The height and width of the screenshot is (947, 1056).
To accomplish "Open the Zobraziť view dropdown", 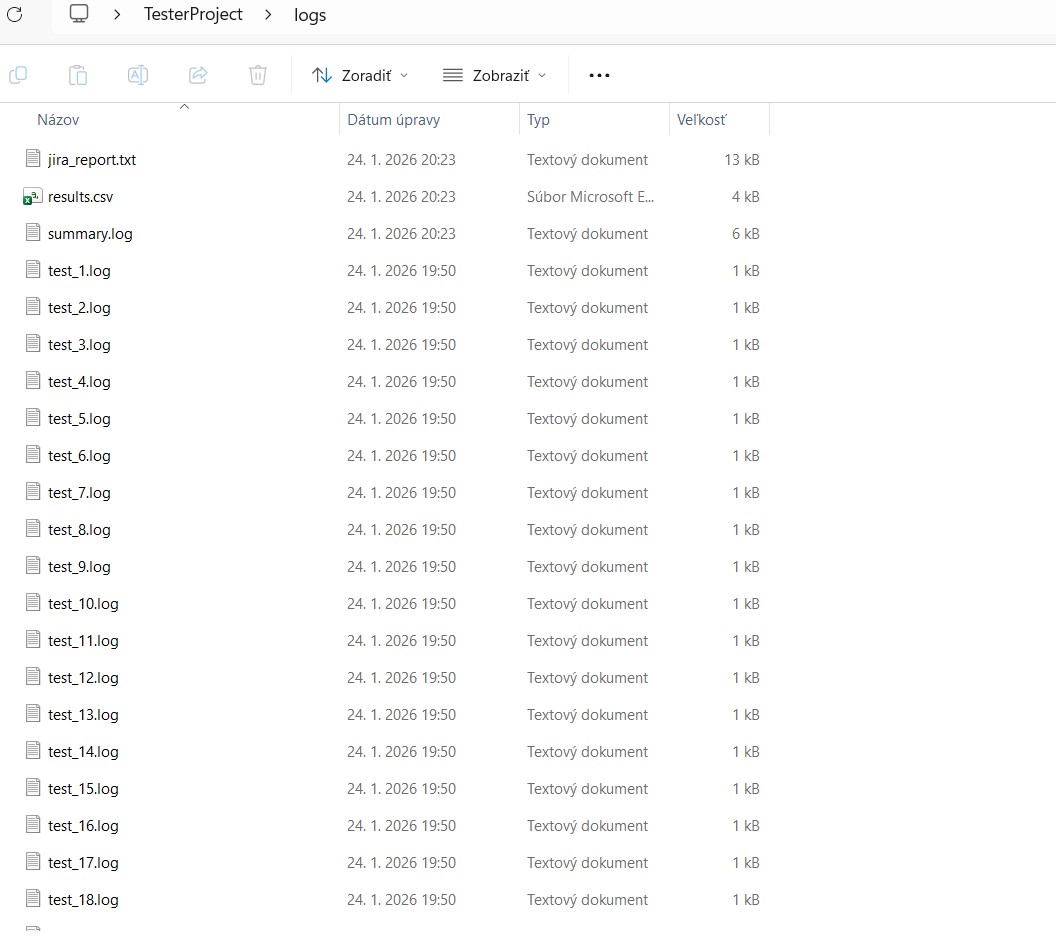I will [x=495, y=75].
